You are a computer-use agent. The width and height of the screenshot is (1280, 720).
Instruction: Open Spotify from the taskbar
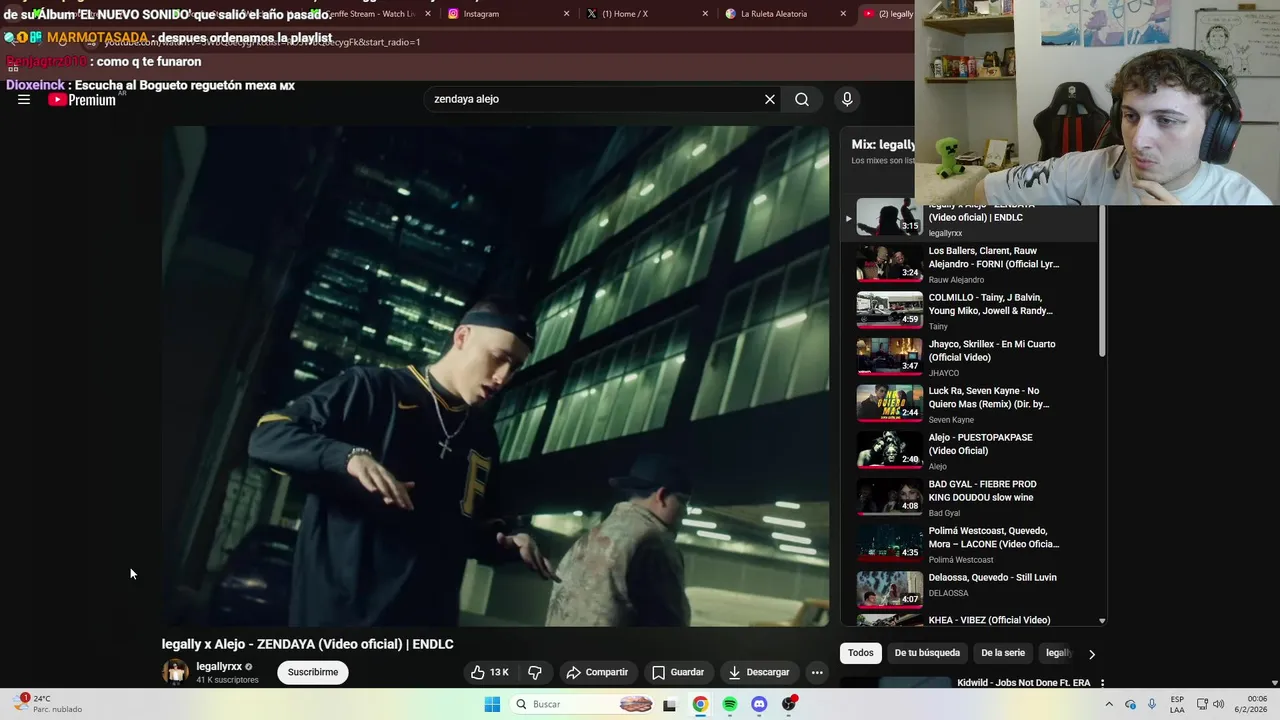[x=730, y=704]
